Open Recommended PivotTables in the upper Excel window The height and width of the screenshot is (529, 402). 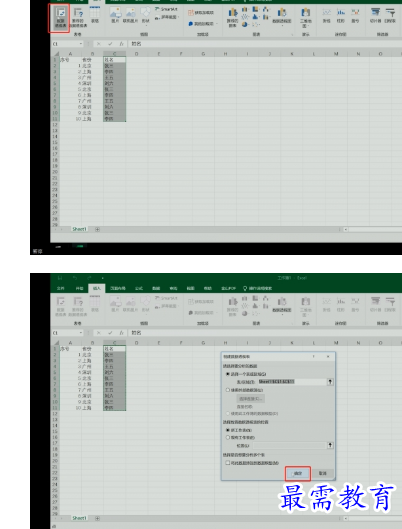click(78, 18)
